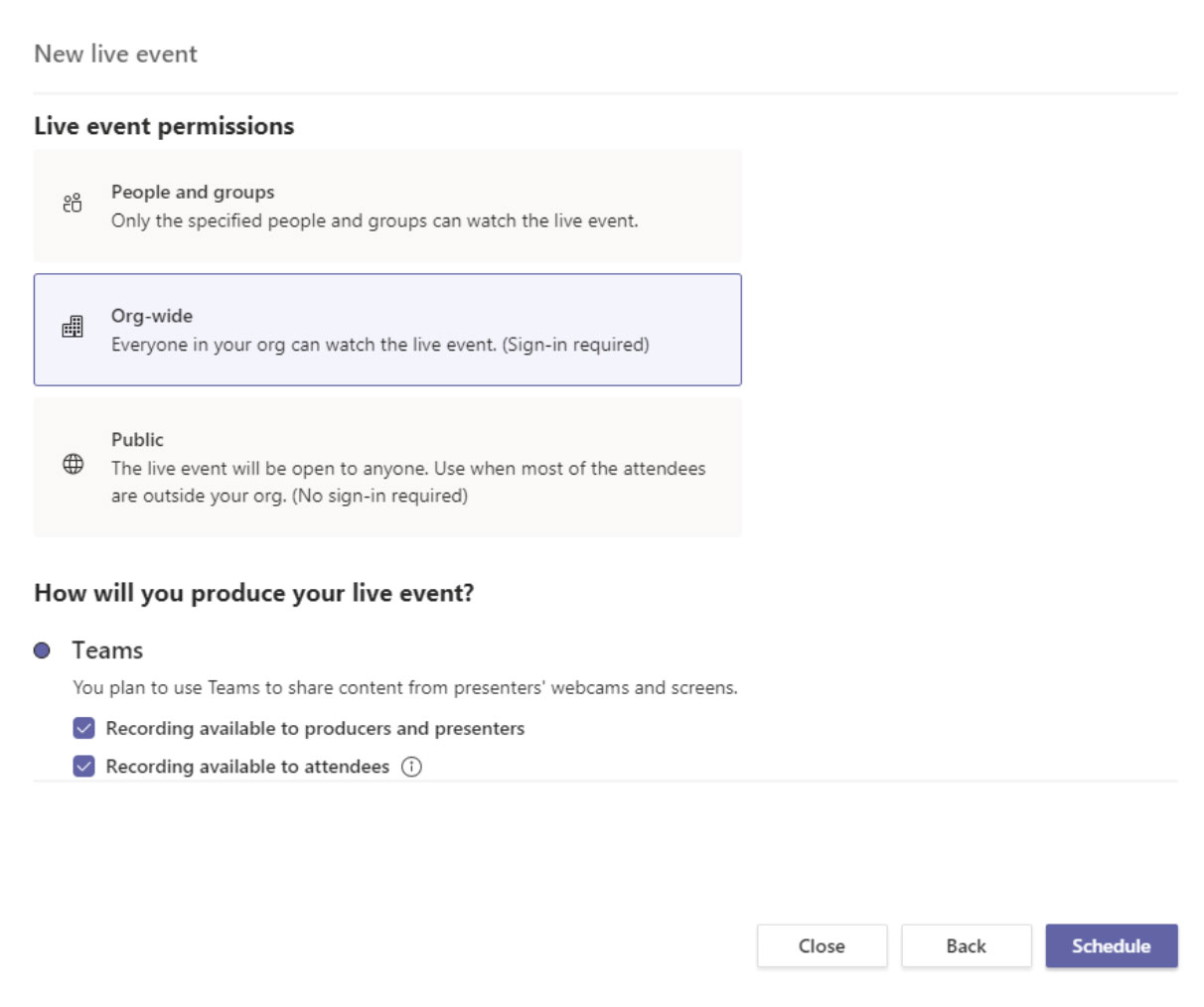The height and width of the screenshot is (1007, 1204).
Task: Click 'How will you produce your live event?'
Action: 254,593
